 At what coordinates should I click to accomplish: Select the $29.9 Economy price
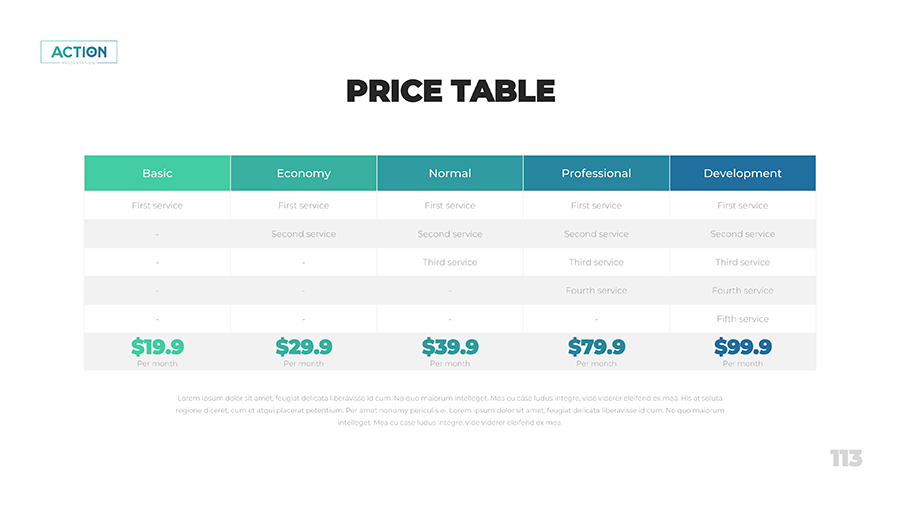click(x=303, y=347)
